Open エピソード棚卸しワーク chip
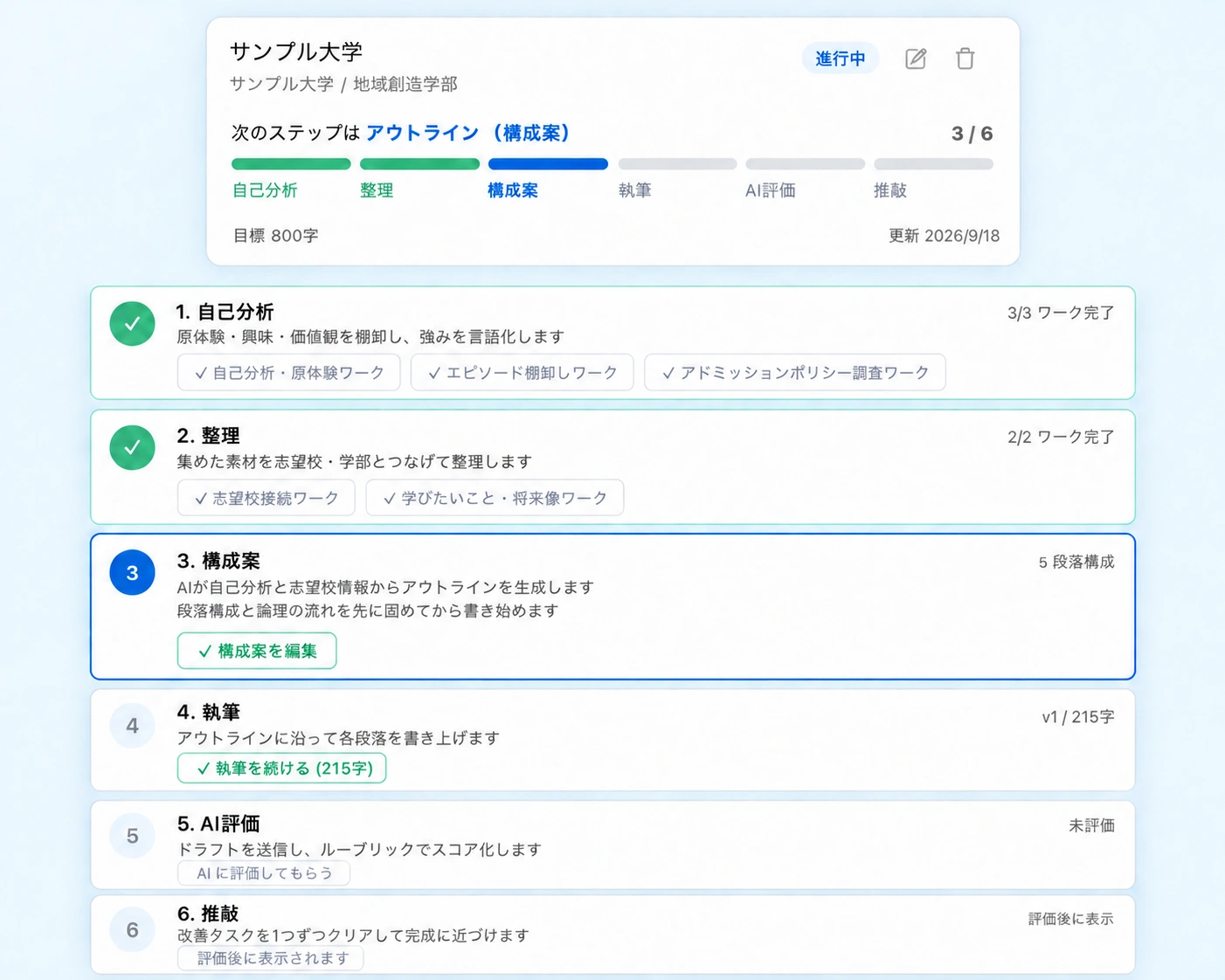Screen dimensions: 1225x980 (x=522, y=372)
